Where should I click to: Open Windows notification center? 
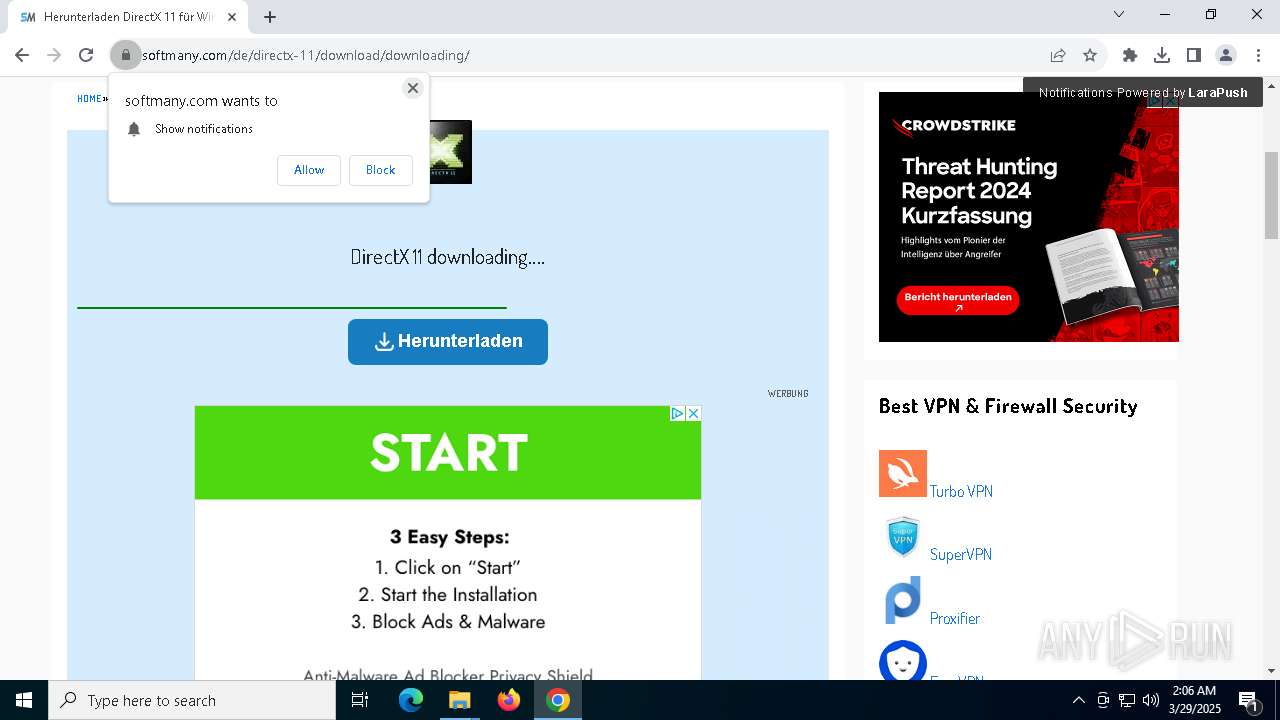point(1248,700)
